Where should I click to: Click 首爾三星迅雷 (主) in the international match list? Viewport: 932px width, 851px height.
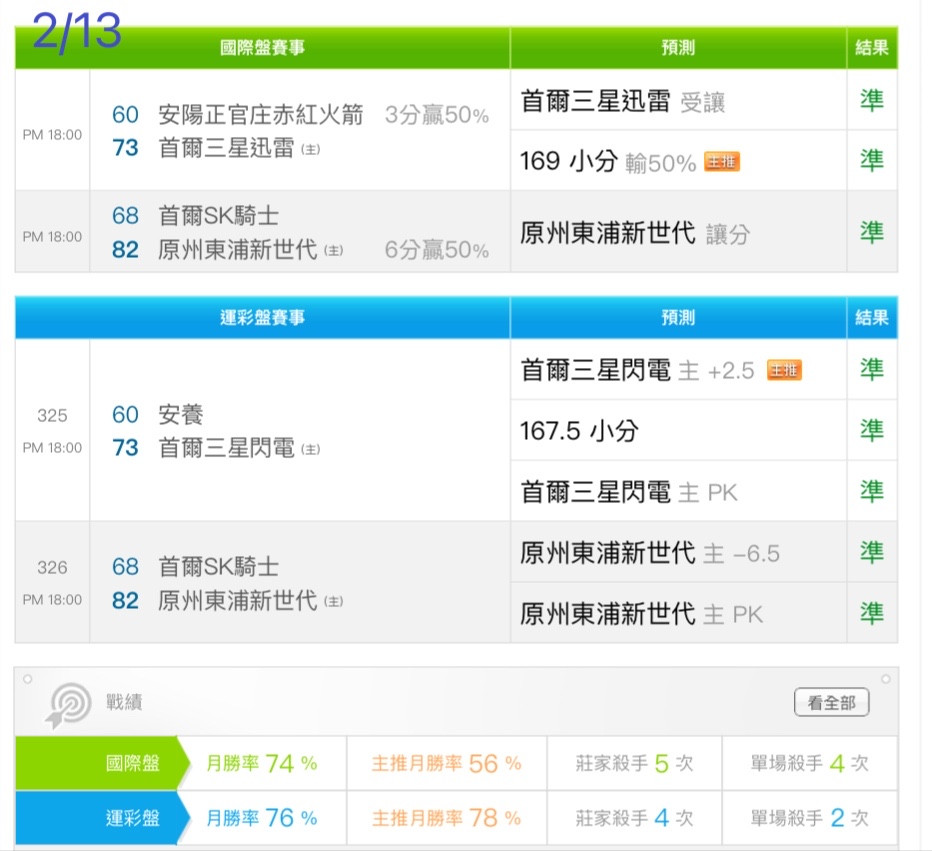pos(239,147)
